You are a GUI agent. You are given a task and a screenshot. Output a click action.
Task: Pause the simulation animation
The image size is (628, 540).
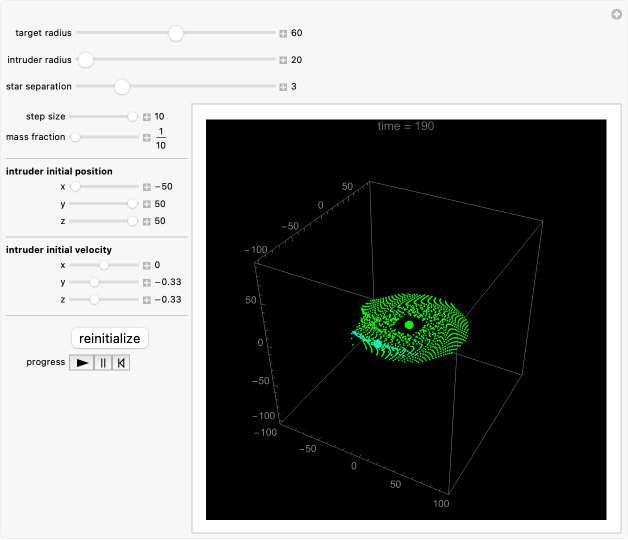[102, 363]
